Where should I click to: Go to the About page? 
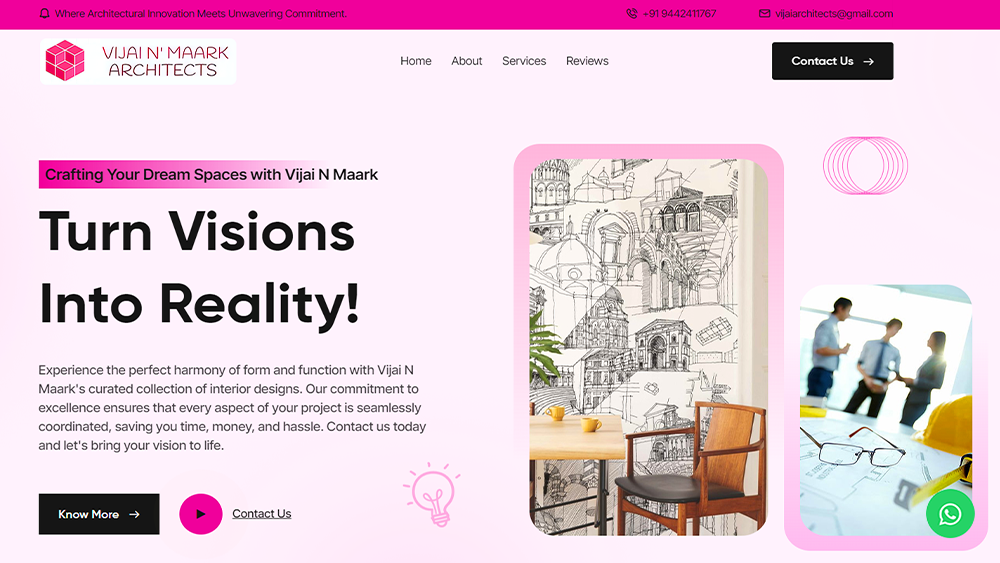(467, 61)
